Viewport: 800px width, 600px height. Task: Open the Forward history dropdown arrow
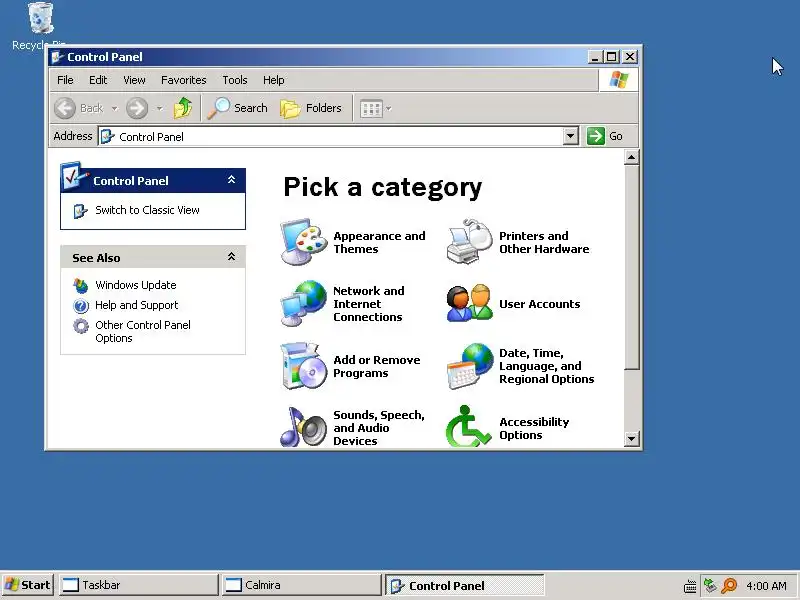(x=160, y=108)
